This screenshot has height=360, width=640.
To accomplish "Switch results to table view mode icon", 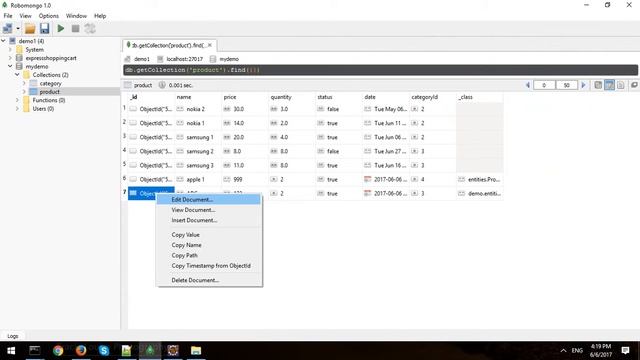I will 609,85.
